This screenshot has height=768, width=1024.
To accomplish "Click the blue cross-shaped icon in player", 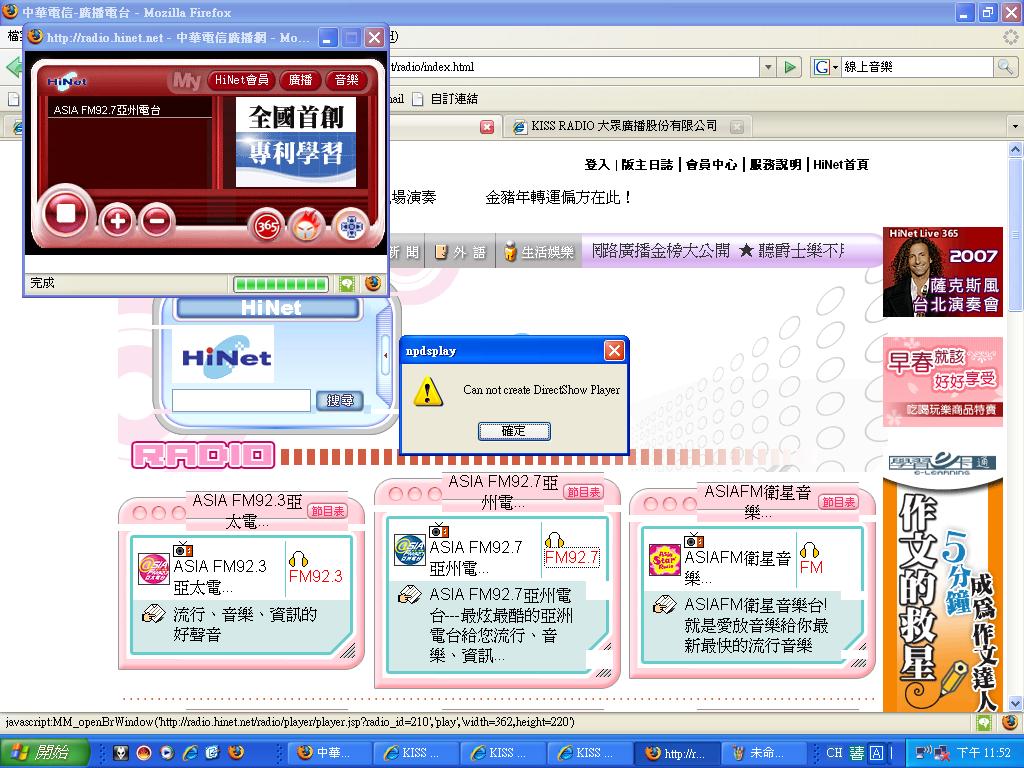I will [351, 226].
